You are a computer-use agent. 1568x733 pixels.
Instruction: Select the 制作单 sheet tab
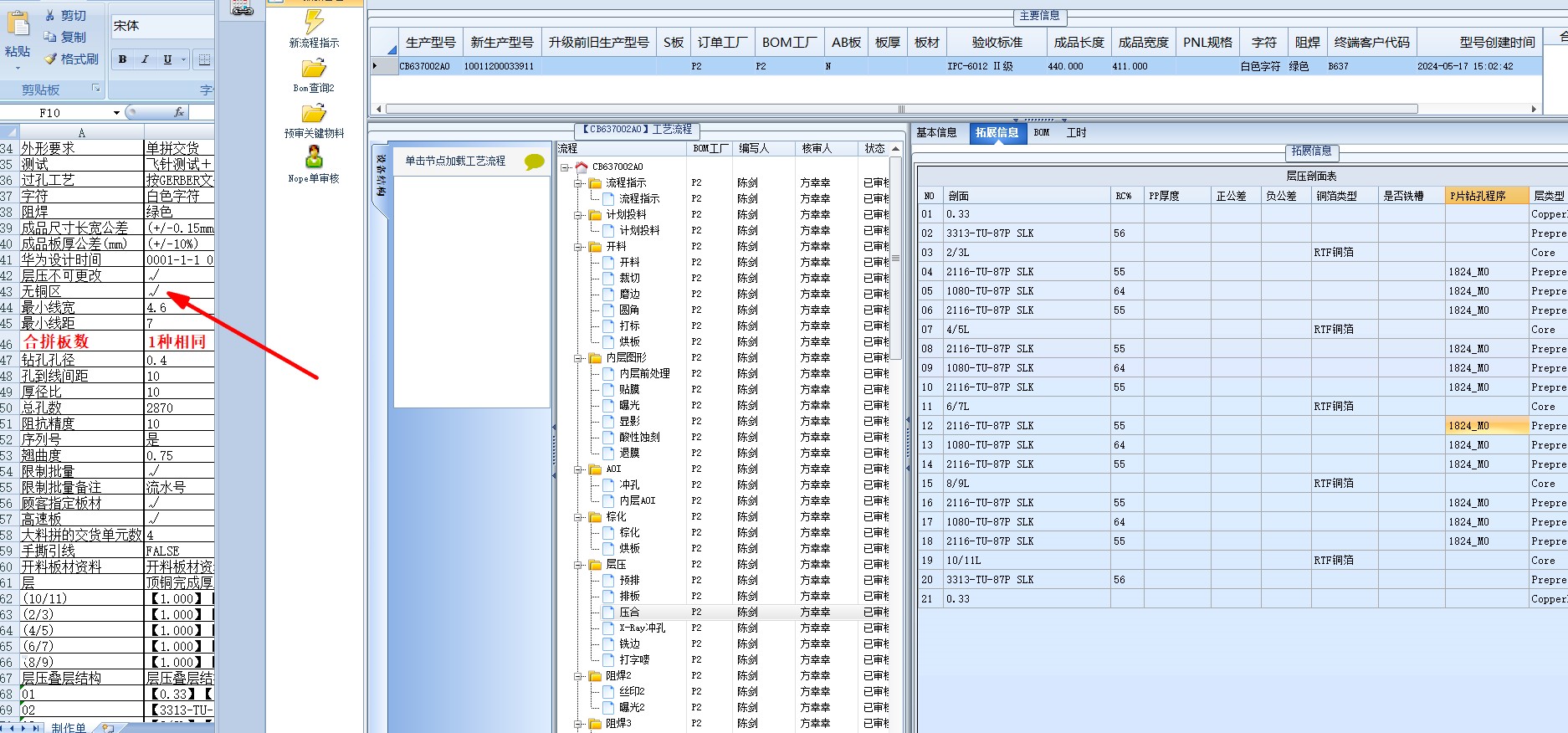[x=69, y=727]
